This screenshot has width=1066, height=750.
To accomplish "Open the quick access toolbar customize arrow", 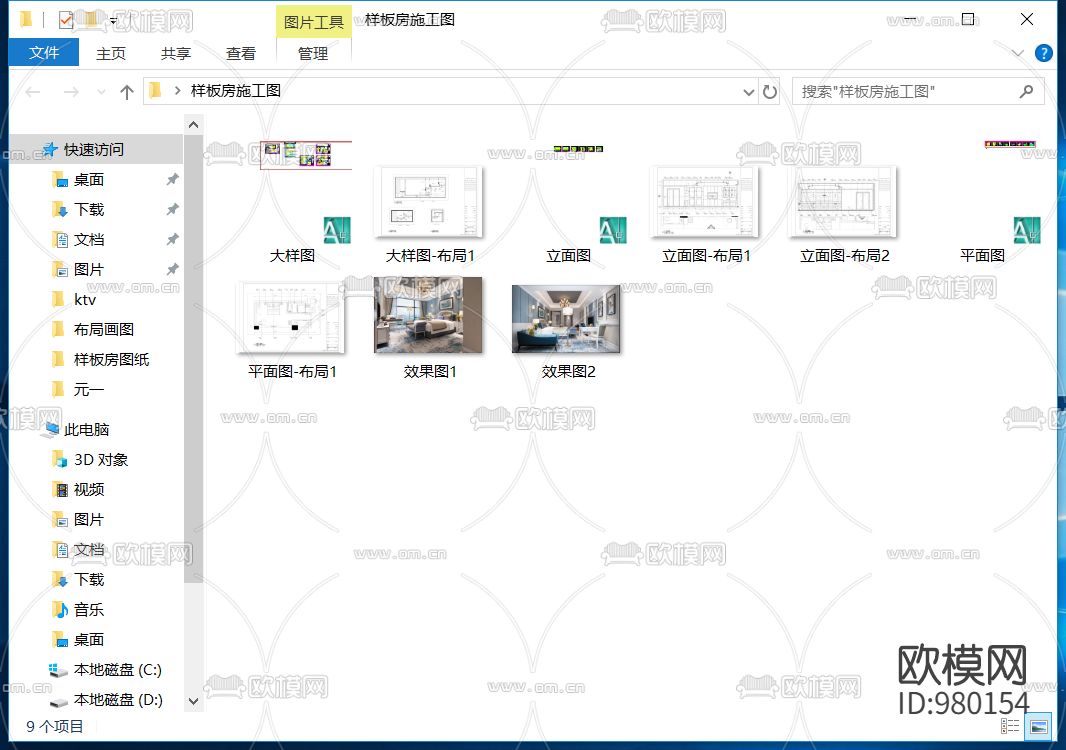I will pyautogui.click(x=113, y=19).
